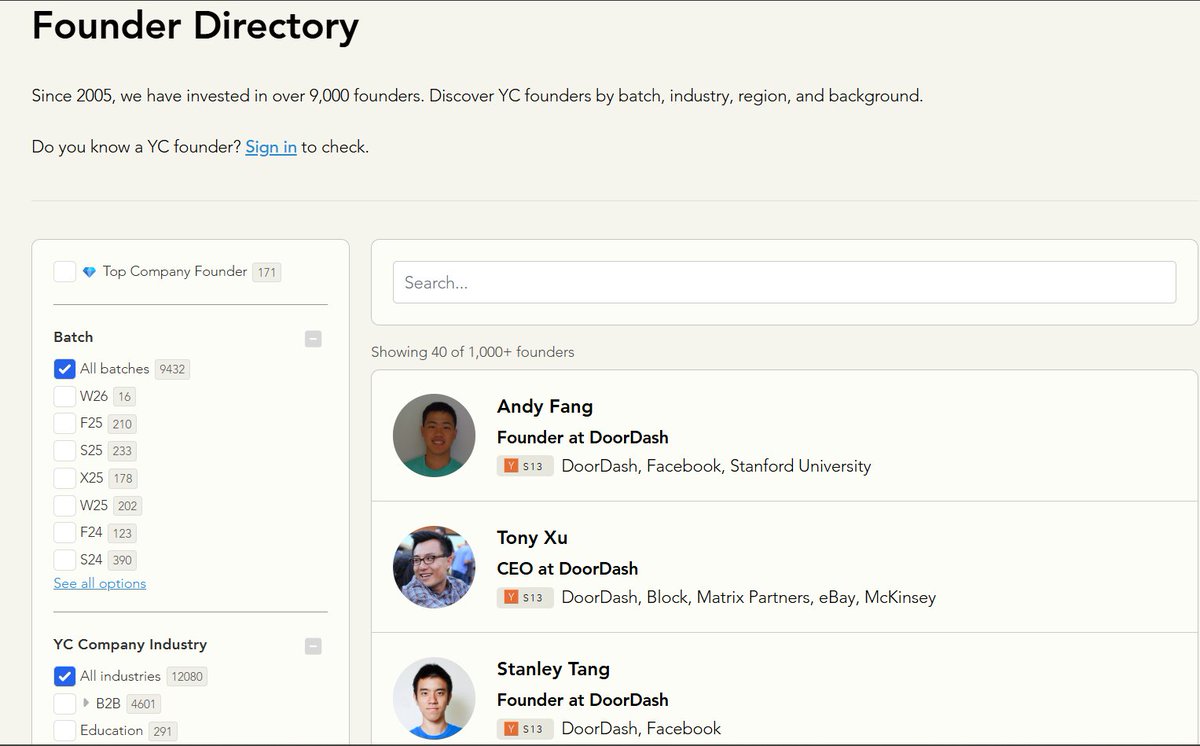Click the YC S13 badge under Tony Xu
The width and height of the screenshot is (1200, 746).
point(525,597)
